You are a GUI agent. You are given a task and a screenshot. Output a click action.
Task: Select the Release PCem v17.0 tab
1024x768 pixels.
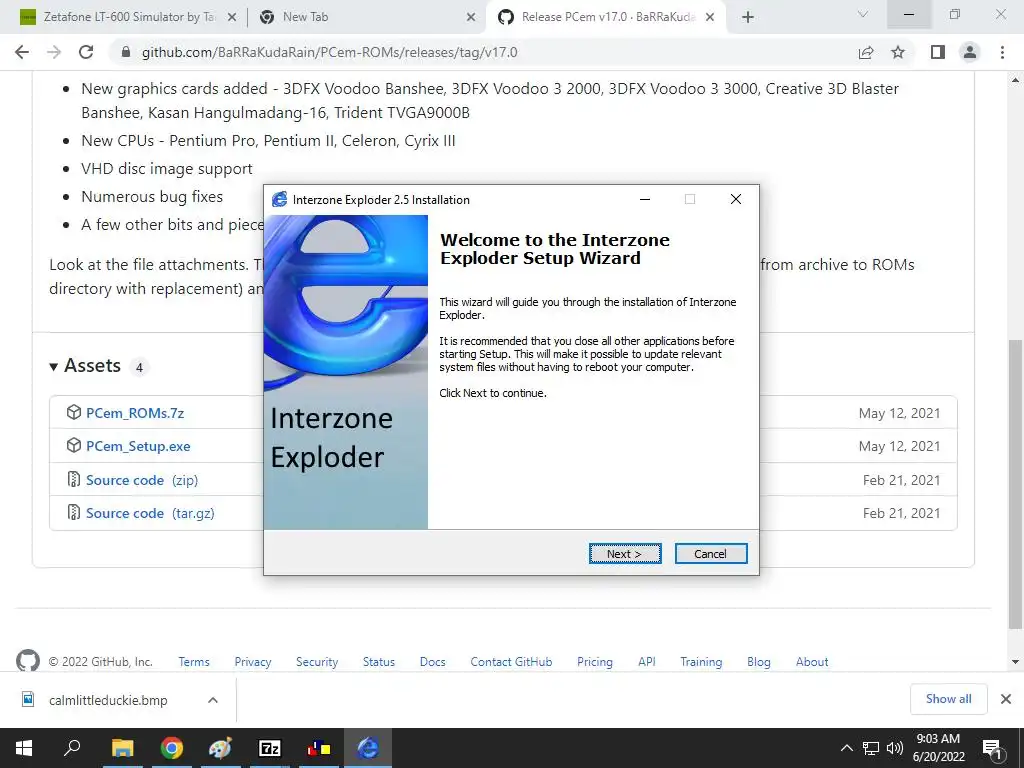[608, 17]
